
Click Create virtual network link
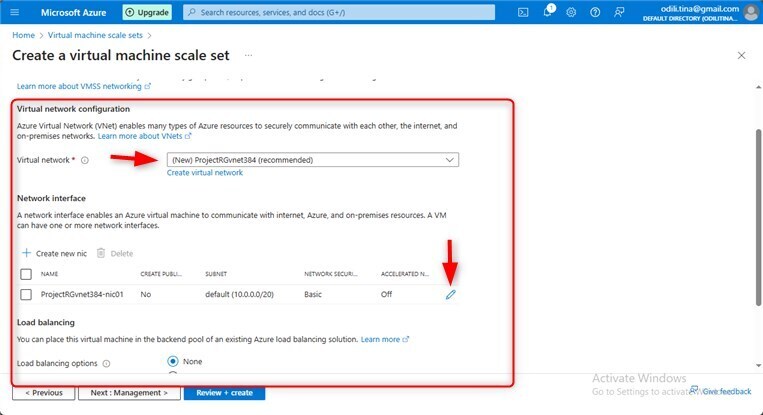coord(205,173)
